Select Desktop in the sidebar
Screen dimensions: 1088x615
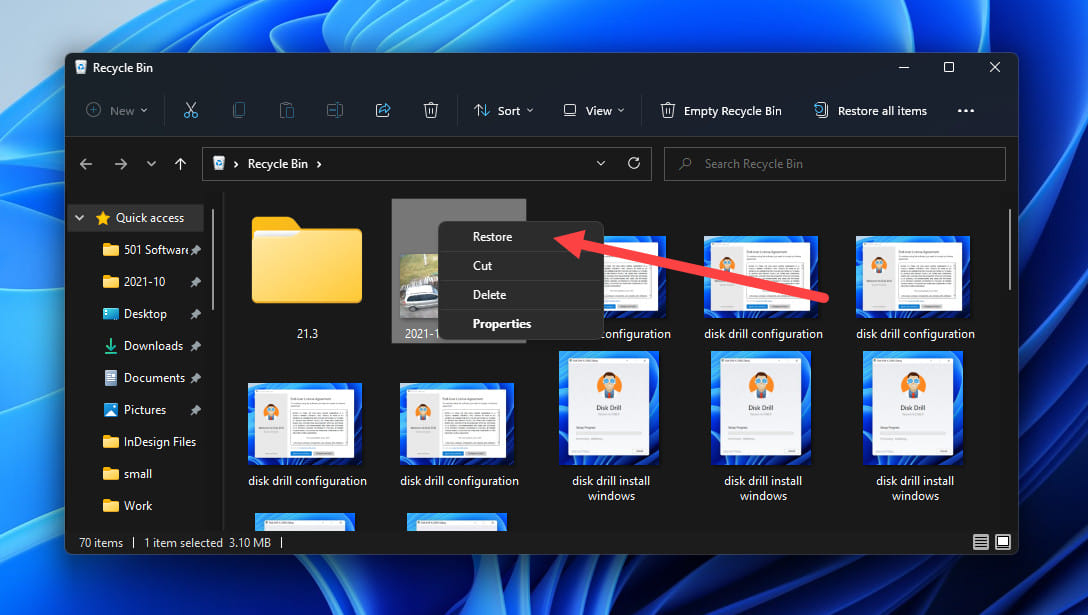pyautogui.click(x=145, y=314)
